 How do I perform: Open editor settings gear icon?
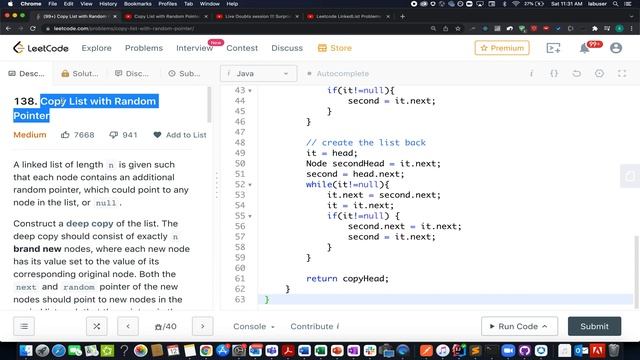point(599,73)
